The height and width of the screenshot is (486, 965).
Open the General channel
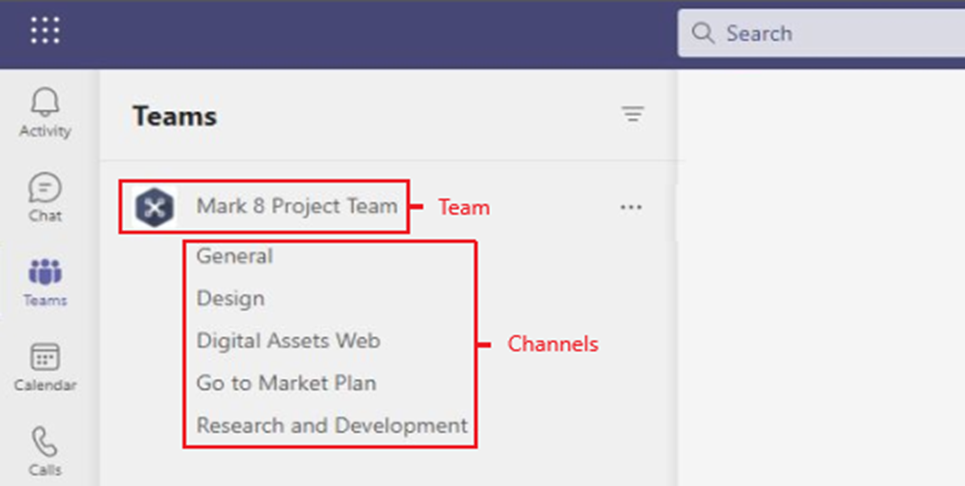(234, 256)
